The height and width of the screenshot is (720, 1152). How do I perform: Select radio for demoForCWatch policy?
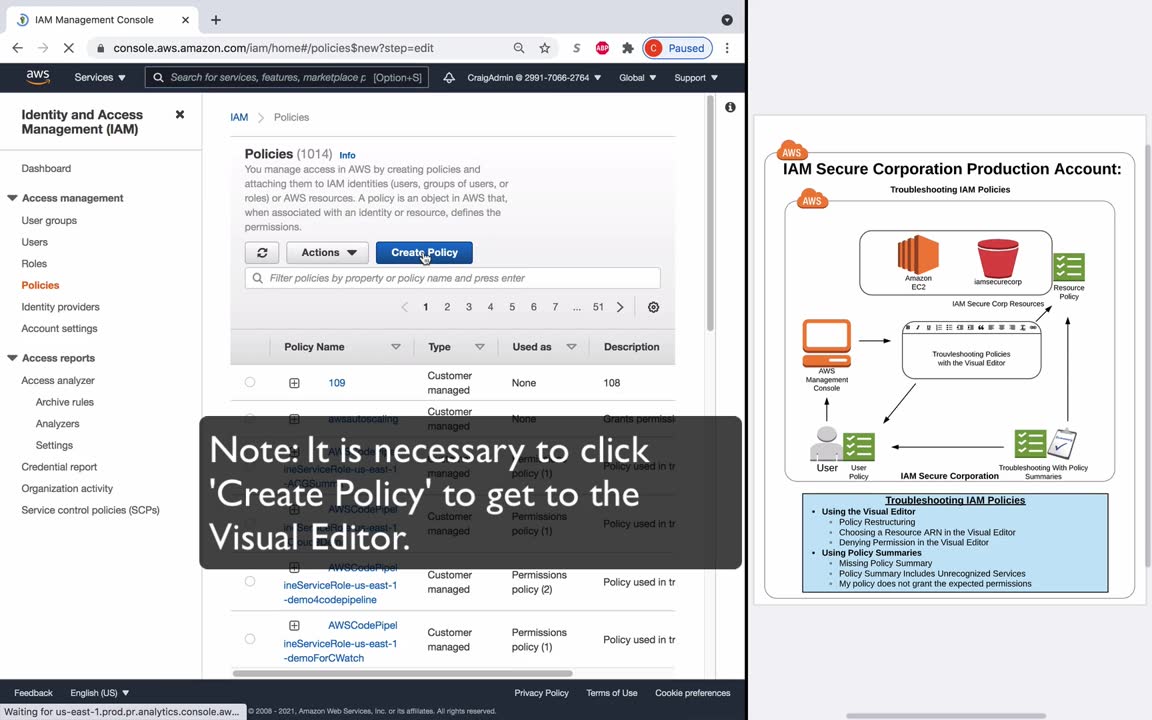pyautogui.click(x=250, y=639)
